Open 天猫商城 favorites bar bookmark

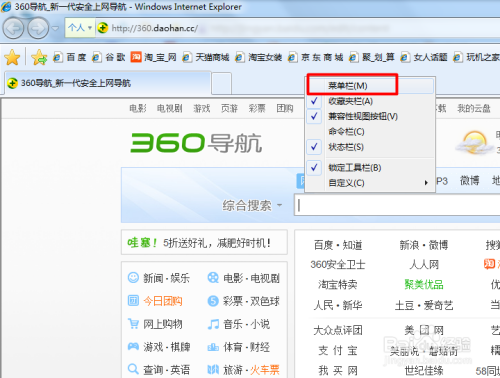click(x=206, y=57)
